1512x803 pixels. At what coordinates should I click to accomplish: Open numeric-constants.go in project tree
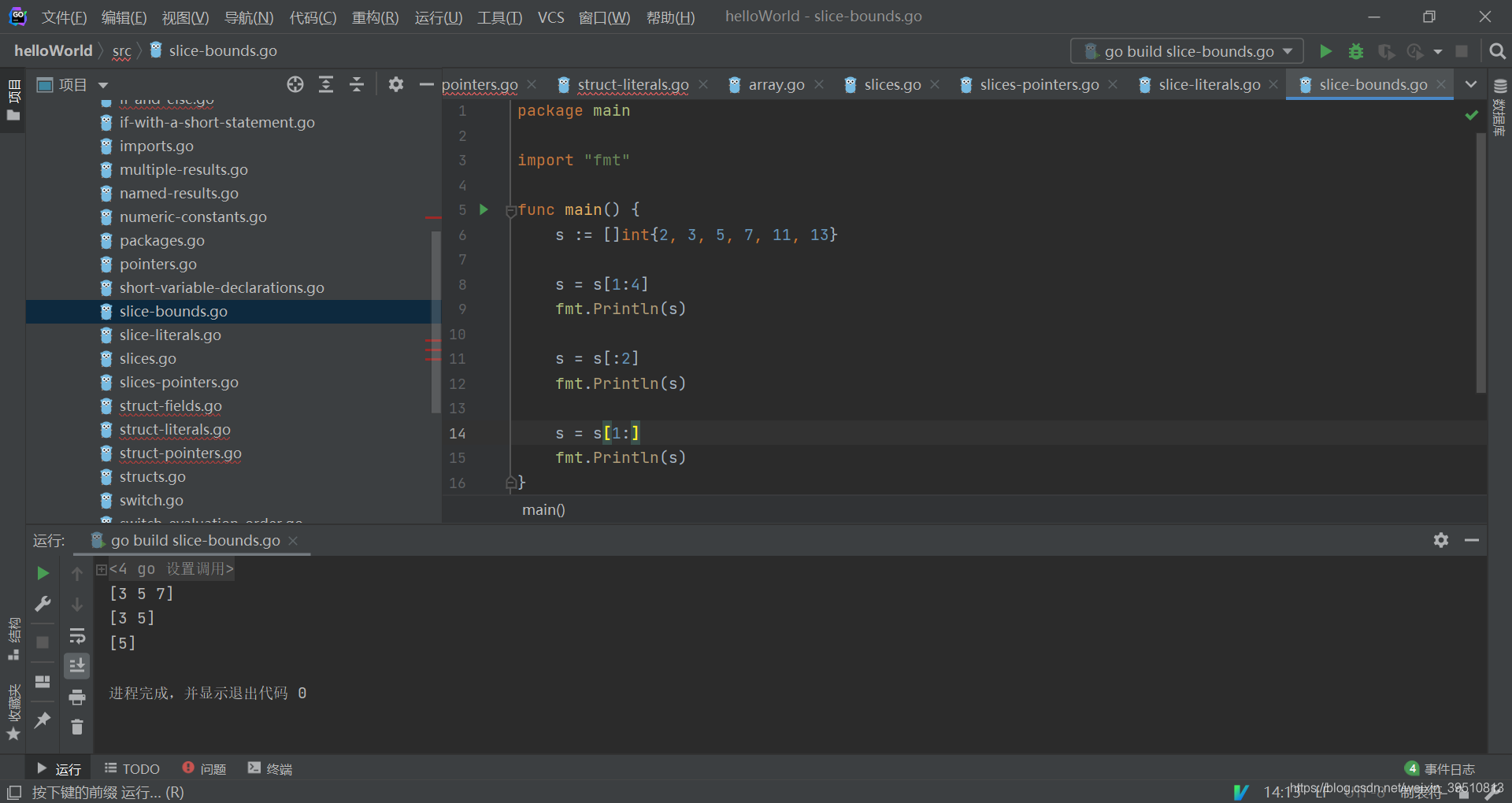coord(193,216)
